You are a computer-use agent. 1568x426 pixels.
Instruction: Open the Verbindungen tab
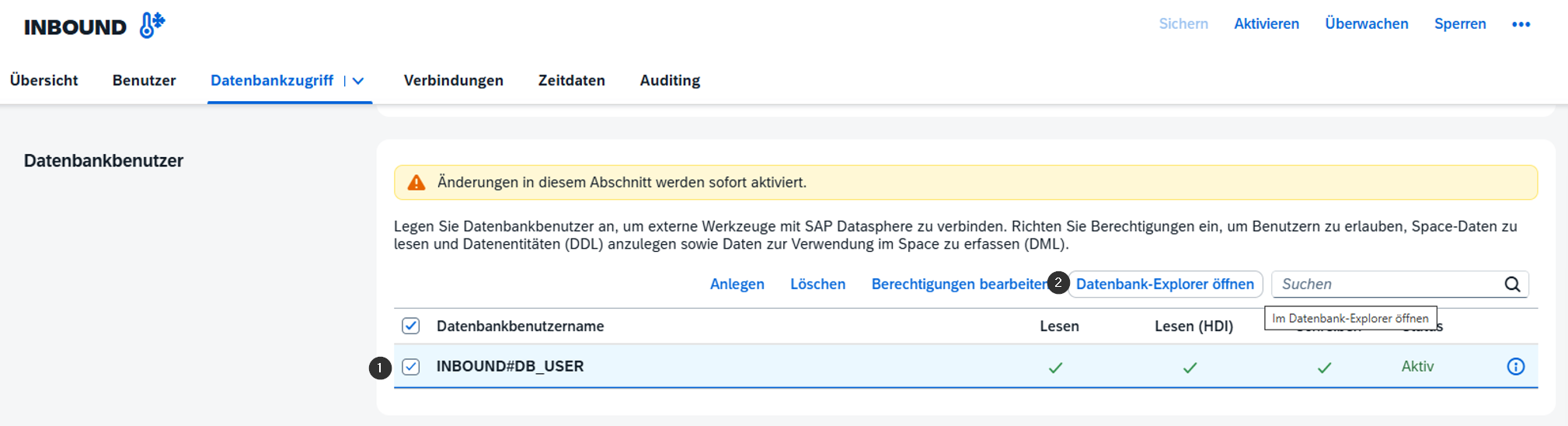click(453, 81)
